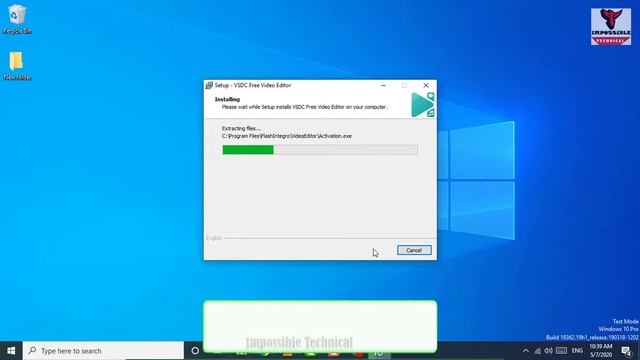
Task: Click the bold 'Installing' heading
Action: (x=227, y=99)
